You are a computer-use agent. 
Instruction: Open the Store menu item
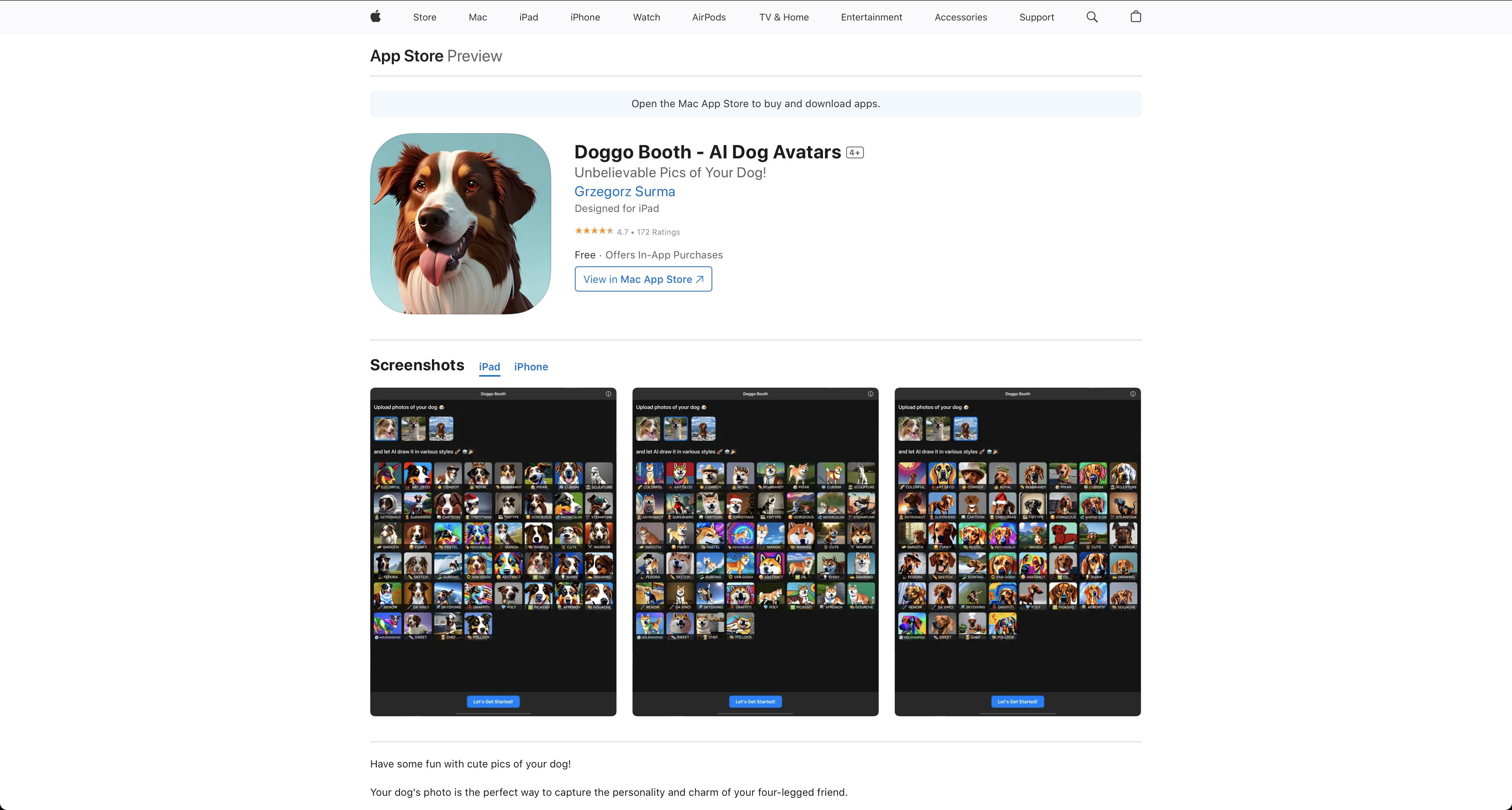point(424,17)
